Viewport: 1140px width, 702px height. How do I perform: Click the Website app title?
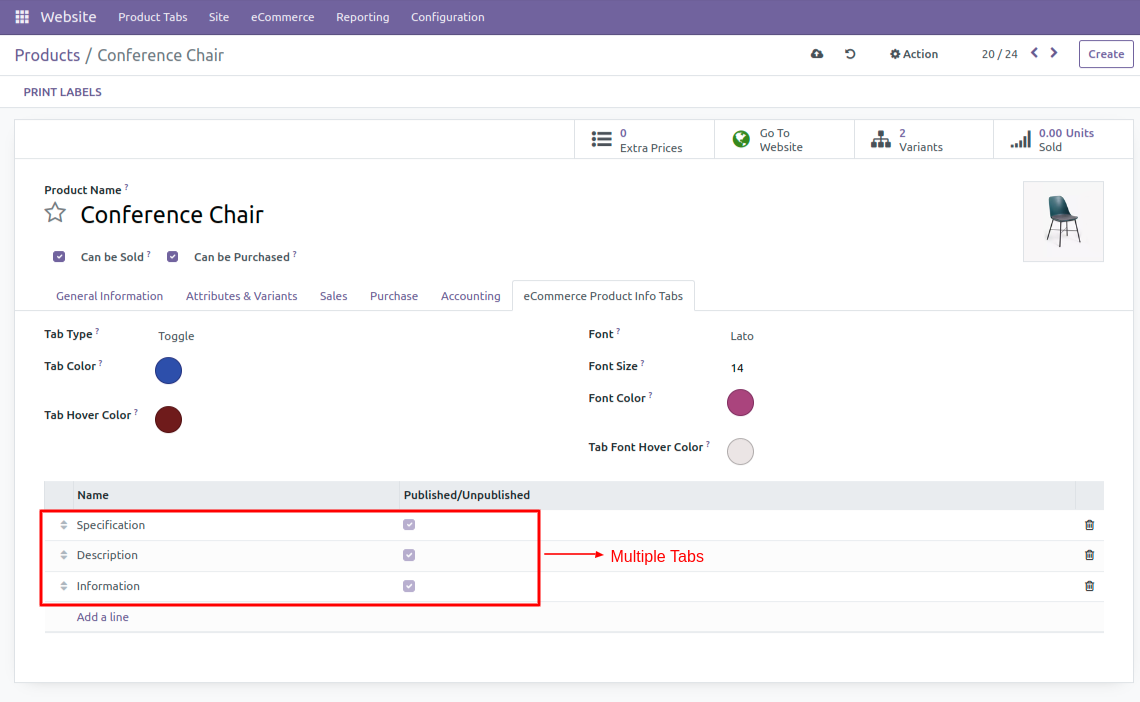(68, 17)
